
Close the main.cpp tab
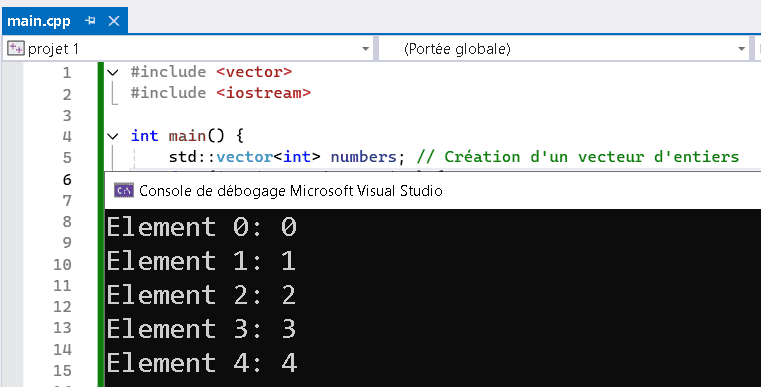[114, 21]
